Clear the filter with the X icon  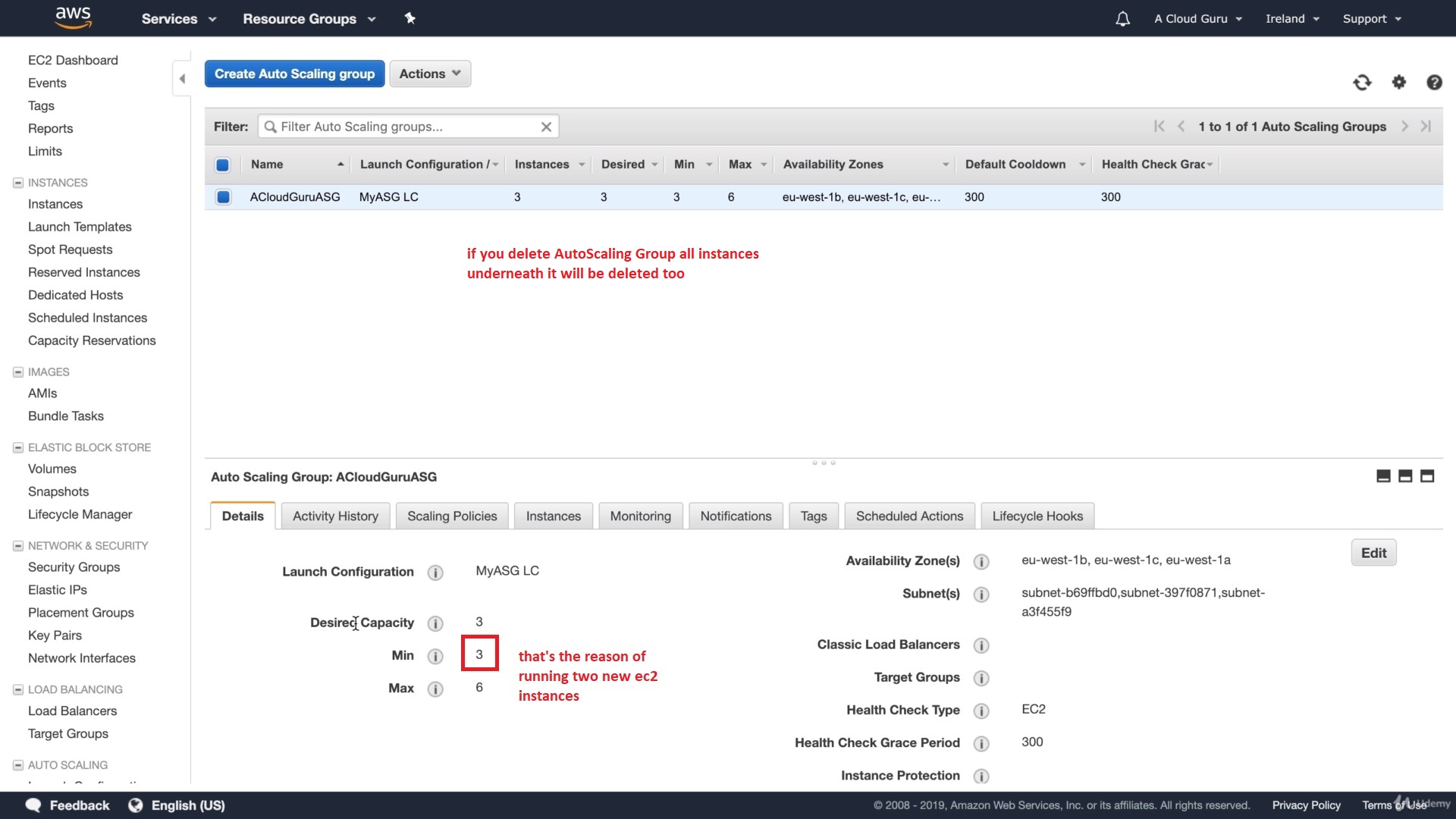(x=545, y=127)
